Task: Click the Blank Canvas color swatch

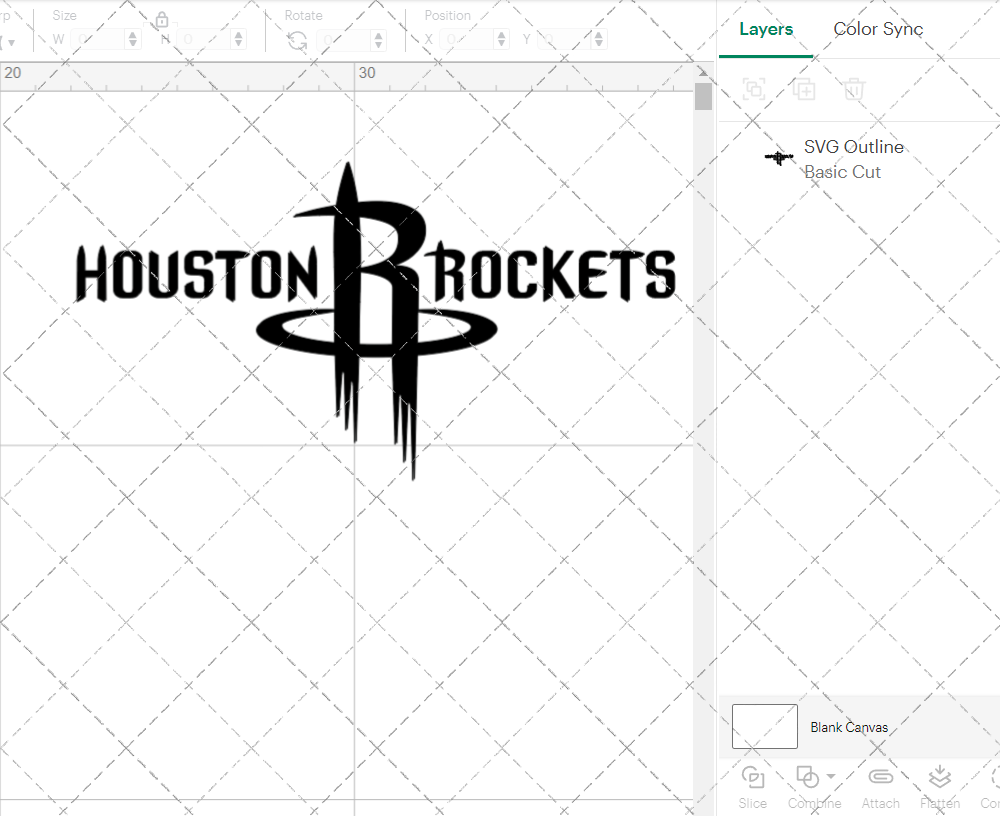Action: coord(764,727)
